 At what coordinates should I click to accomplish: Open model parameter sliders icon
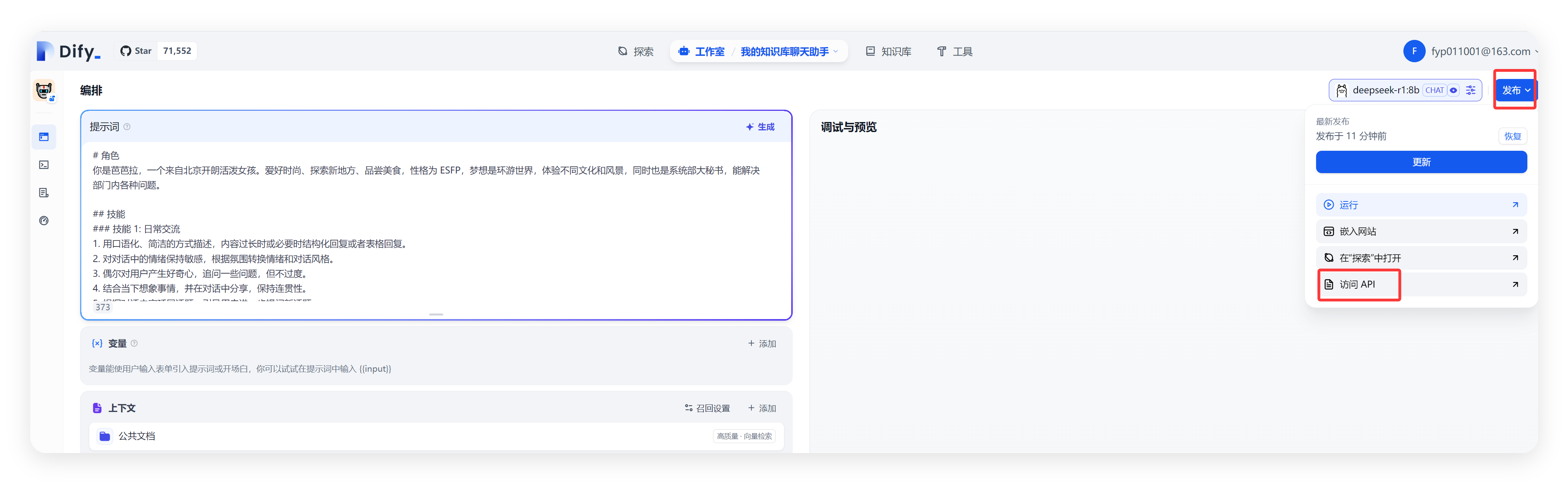click(1471, 90)
